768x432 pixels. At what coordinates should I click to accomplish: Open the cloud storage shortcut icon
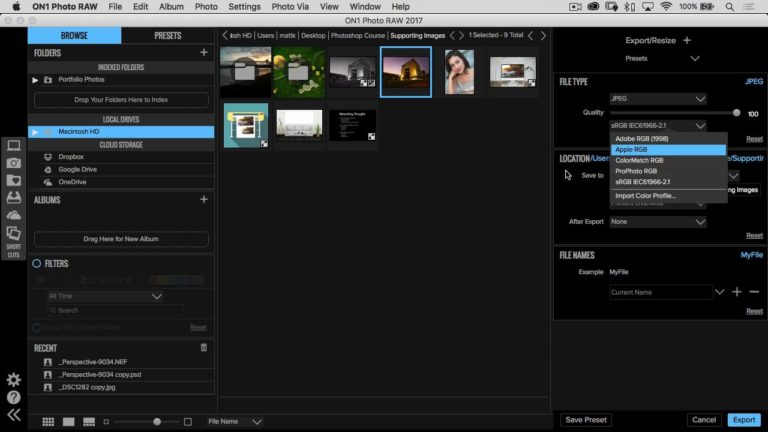(14, 215)
